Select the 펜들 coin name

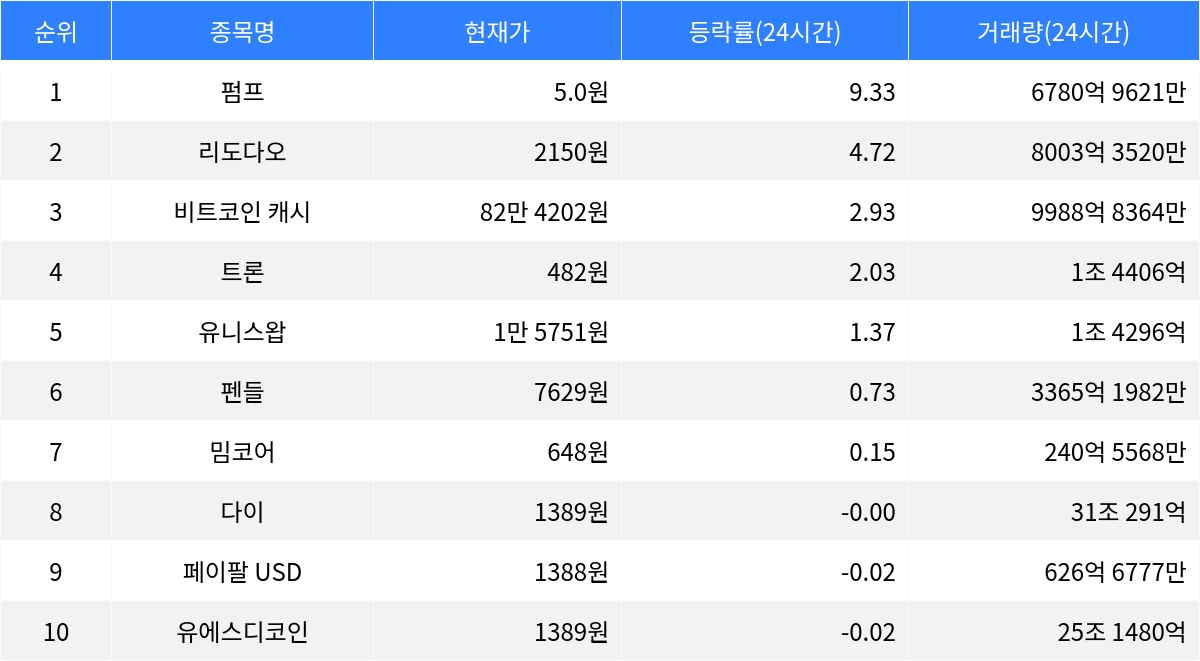[242, 392]
